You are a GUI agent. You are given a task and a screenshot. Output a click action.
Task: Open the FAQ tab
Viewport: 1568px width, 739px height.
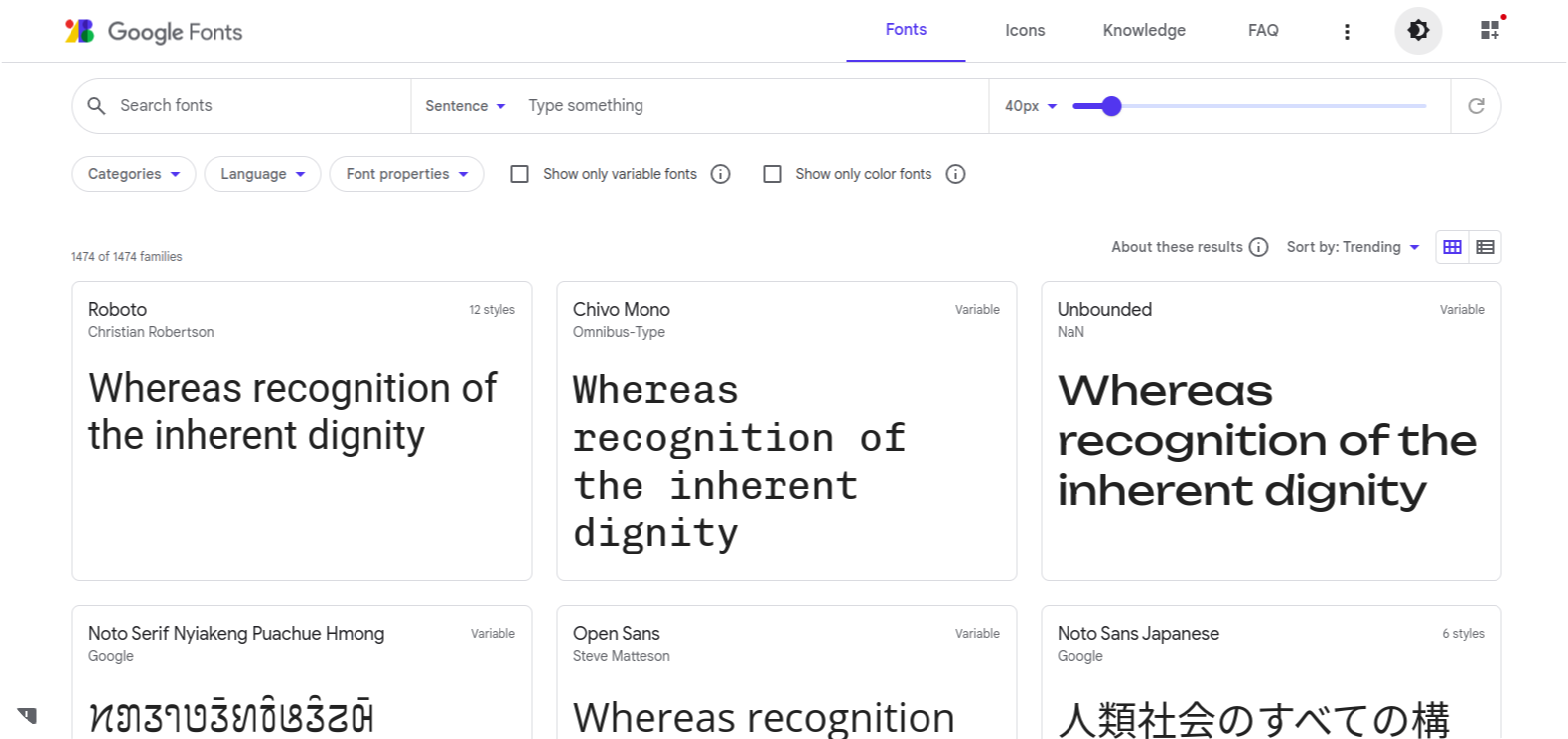click(x=1263, y=31)
